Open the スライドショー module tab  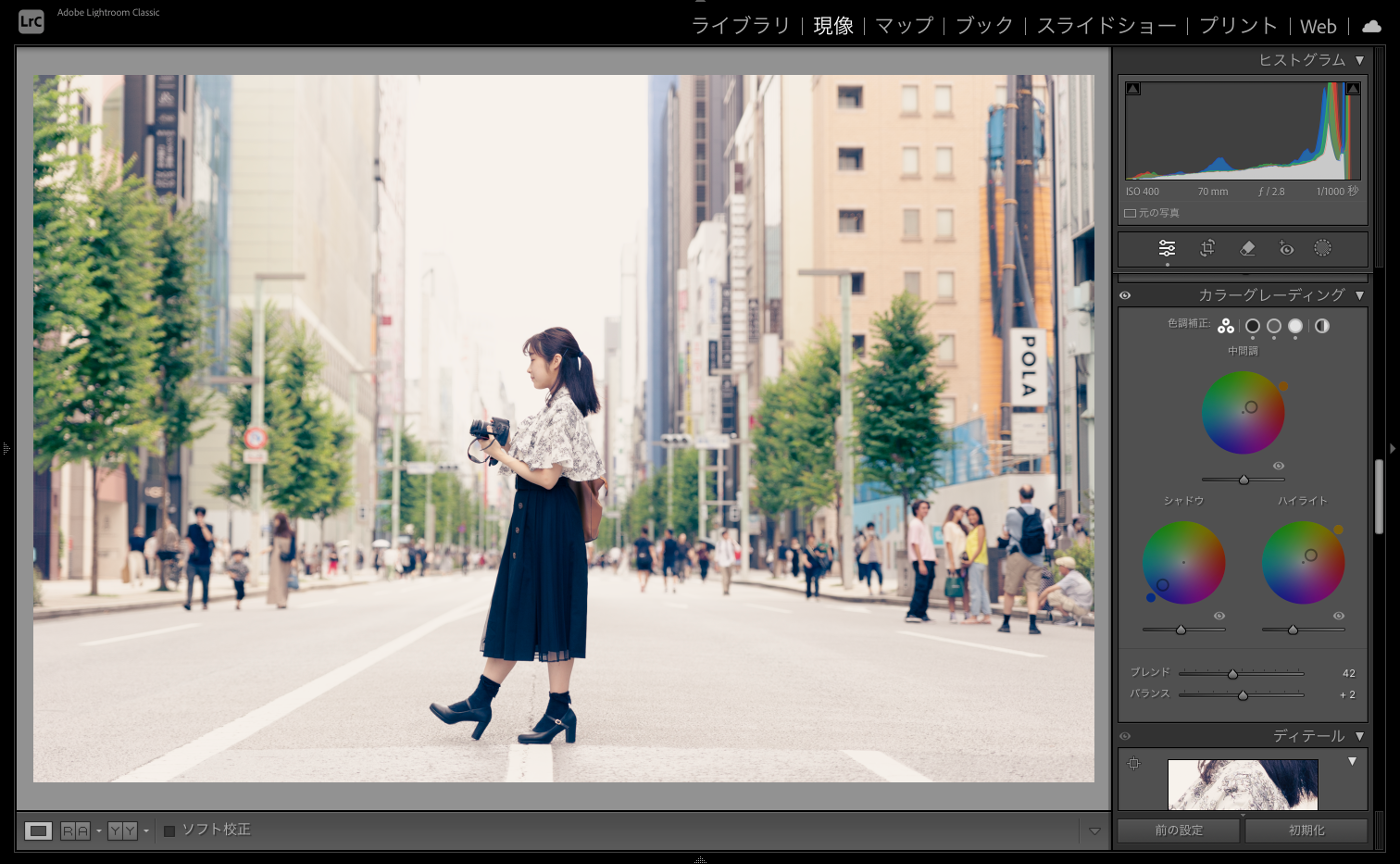click(x=1105, y=26)
